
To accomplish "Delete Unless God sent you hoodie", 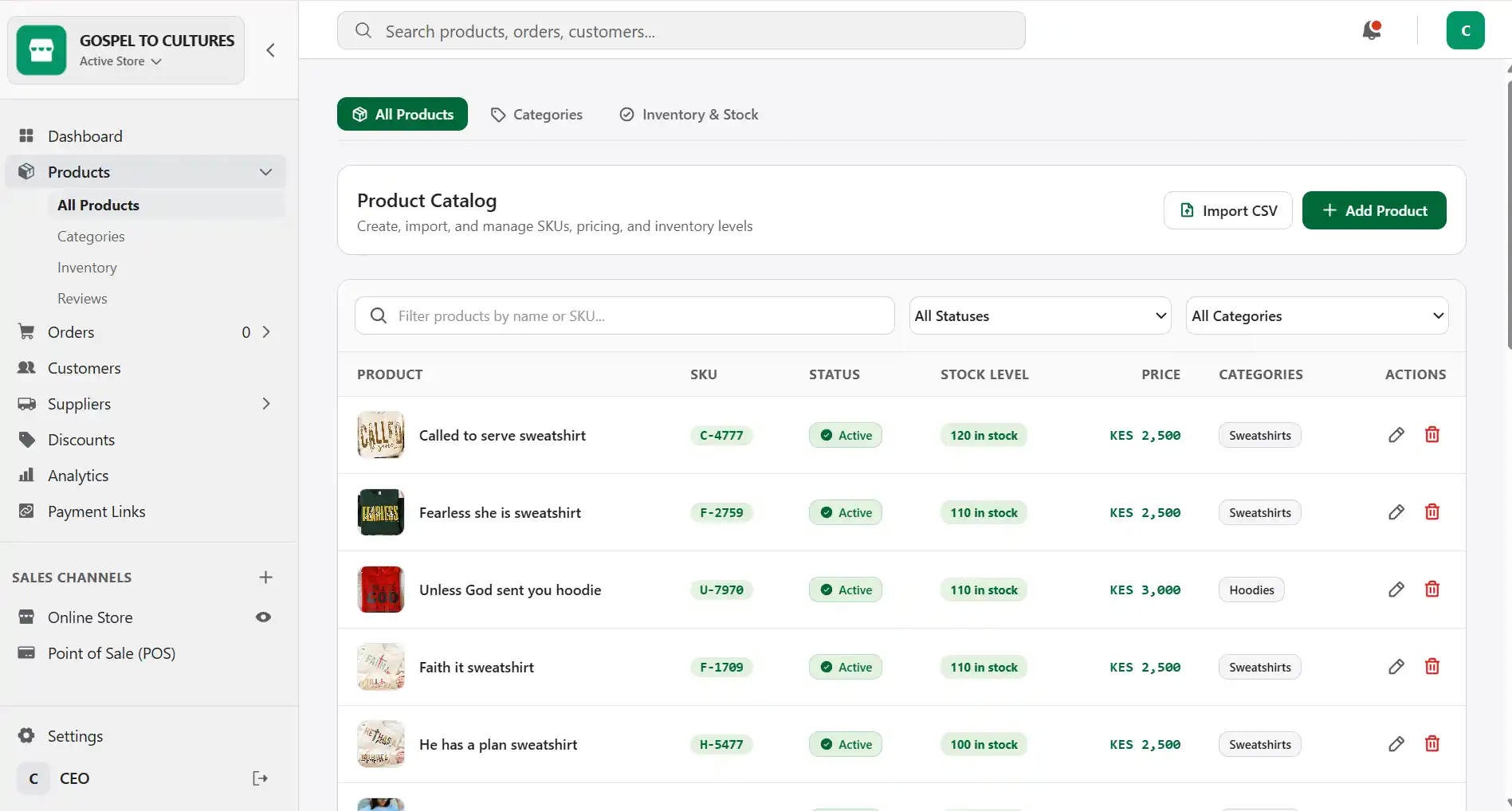I will [1432, 590].
